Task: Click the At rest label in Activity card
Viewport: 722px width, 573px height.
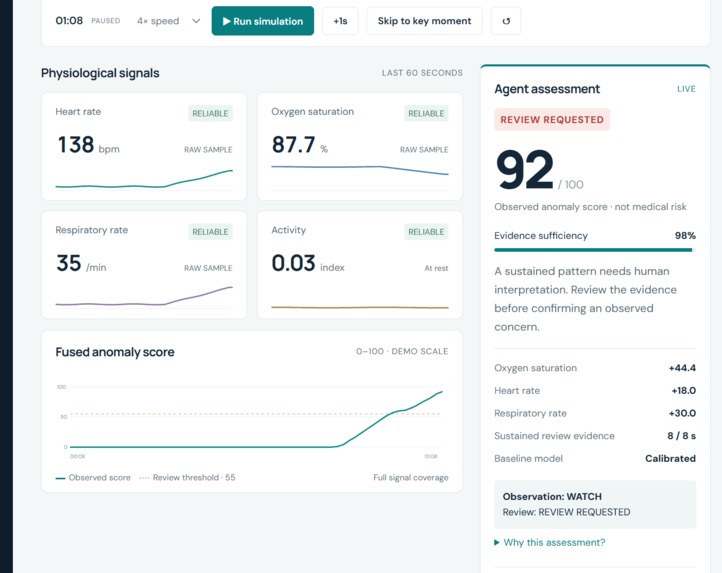Action: [x=436, y=268]
